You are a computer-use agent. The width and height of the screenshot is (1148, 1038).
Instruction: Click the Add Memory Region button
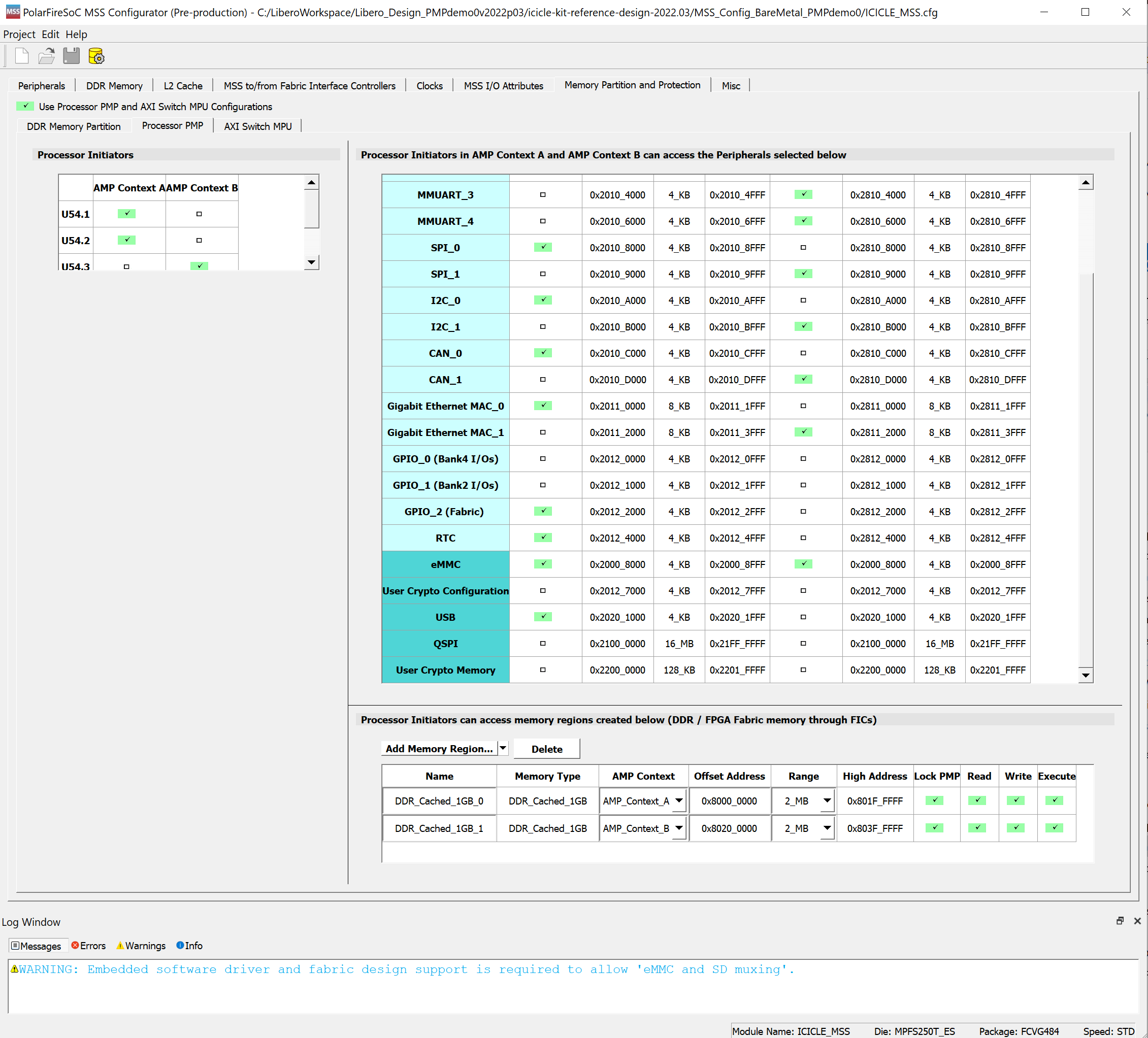(439, 748)
